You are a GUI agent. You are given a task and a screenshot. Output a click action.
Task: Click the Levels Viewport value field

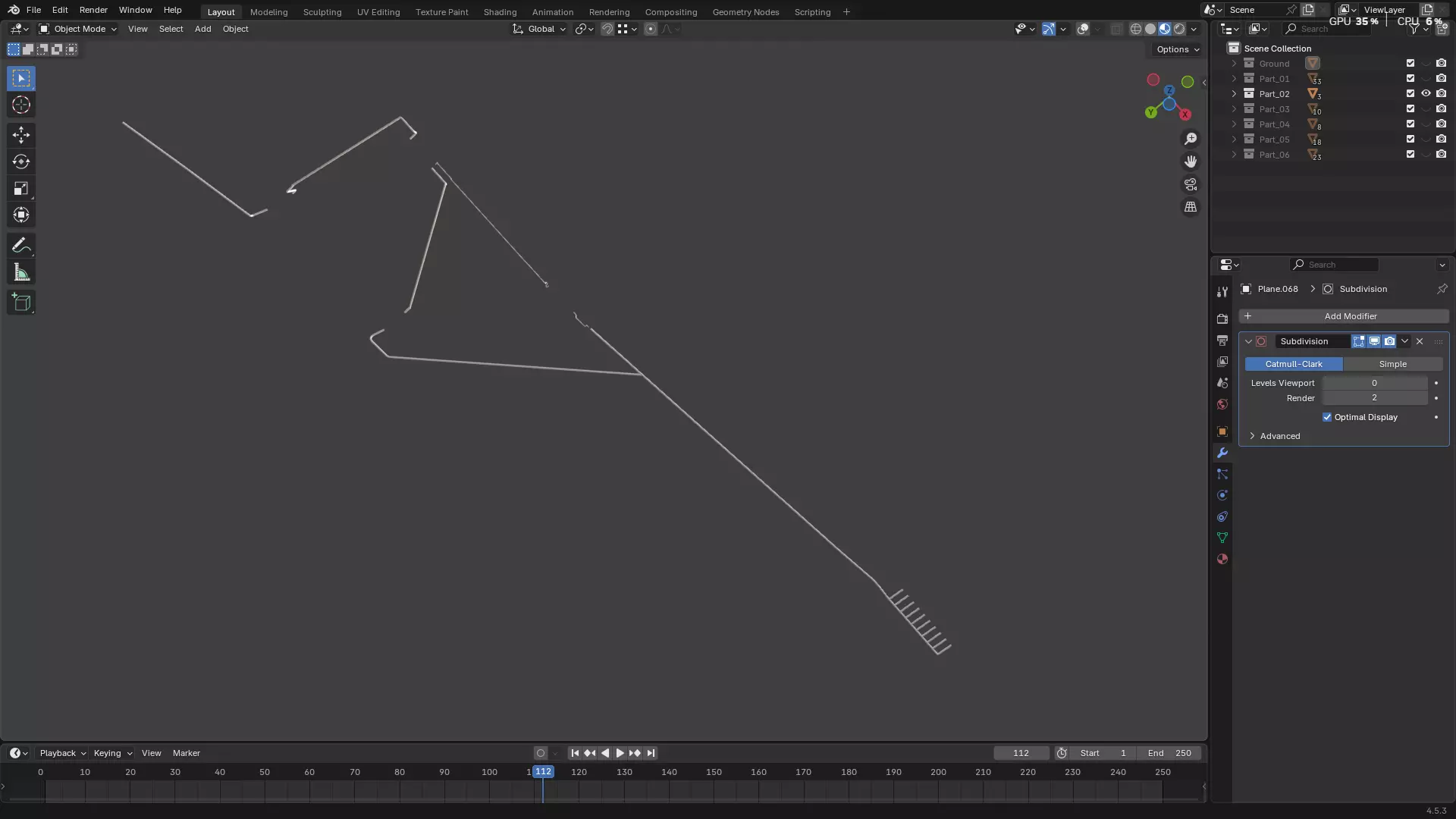(1374, 383)
